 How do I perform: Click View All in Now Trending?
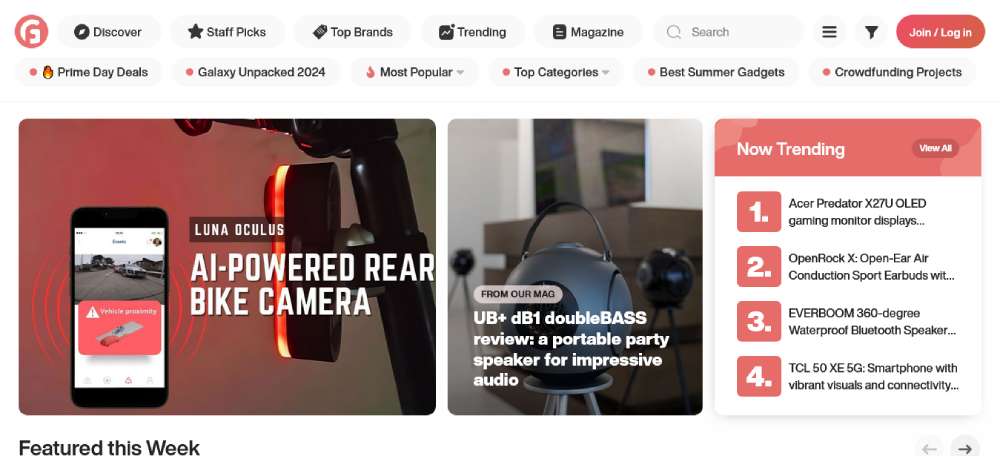[x=935, y=149]
